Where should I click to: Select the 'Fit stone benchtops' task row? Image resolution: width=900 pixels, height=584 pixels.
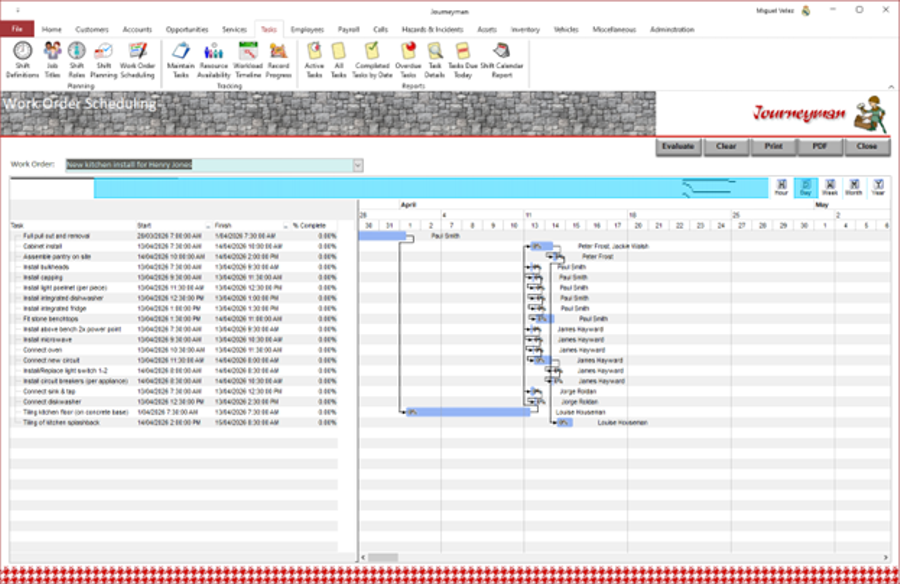173,319
